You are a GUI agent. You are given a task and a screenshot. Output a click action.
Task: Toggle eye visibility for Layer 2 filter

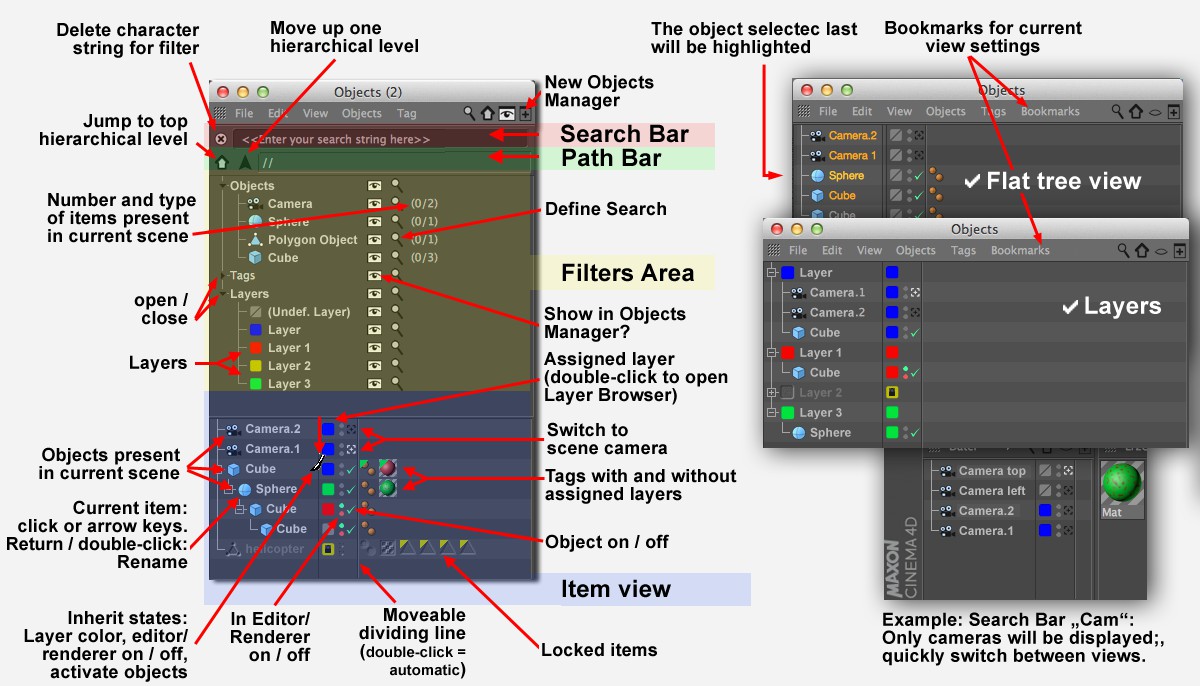click(375, 366)
